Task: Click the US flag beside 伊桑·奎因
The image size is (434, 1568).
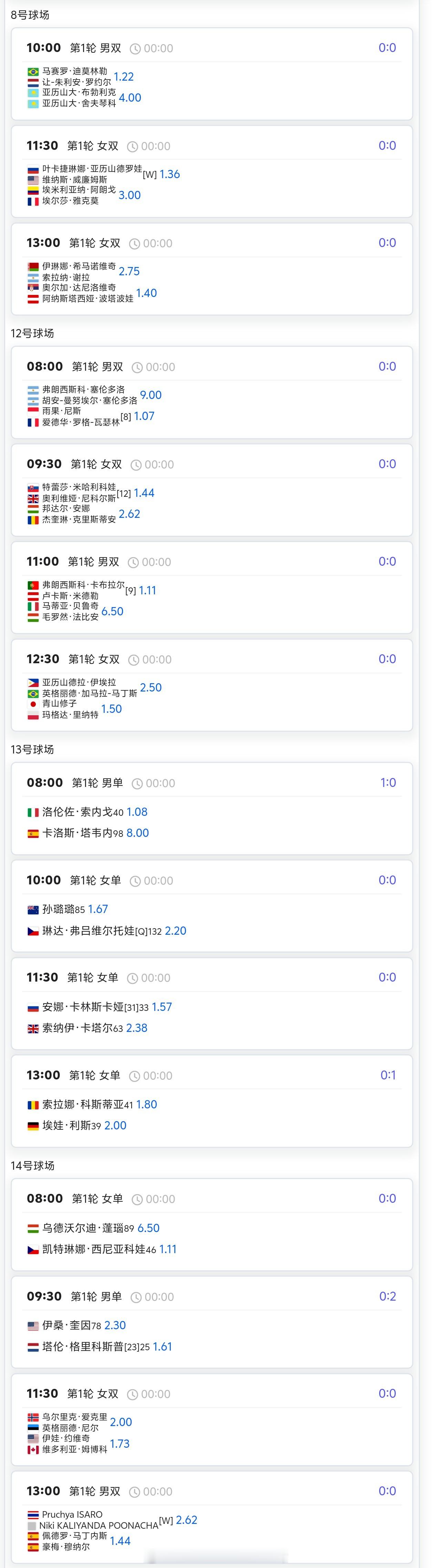Action: tap(33, 1326)
